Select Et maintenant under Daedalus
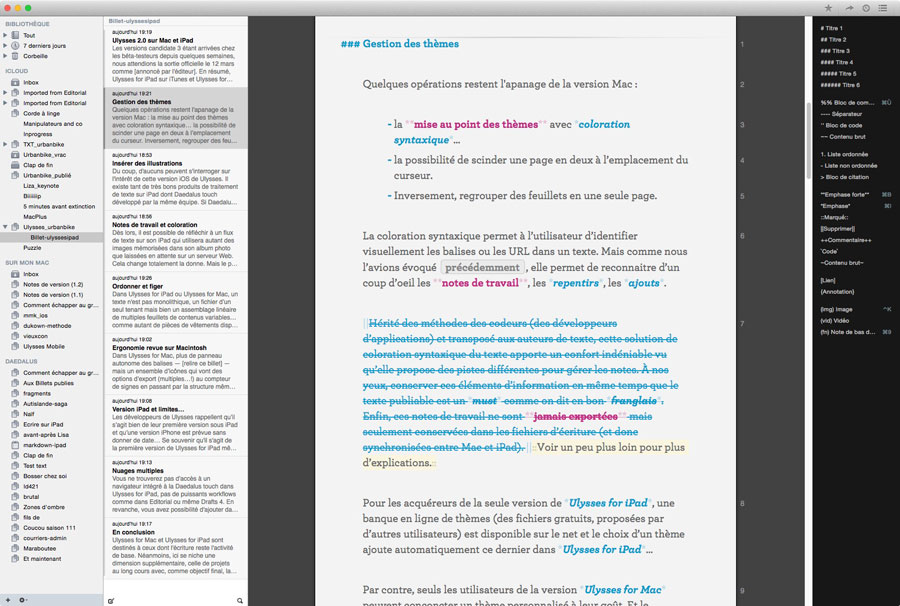The image size is (900, 606). tap(42, 559)
